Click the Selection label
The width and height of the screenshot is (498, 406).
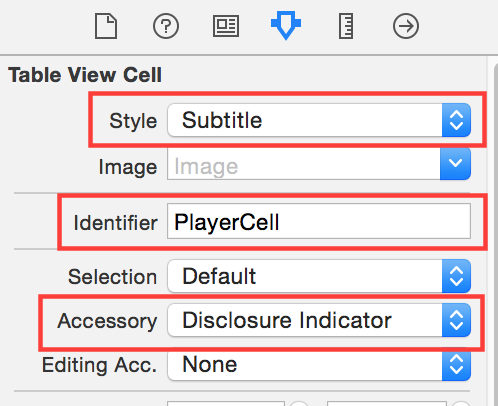pyautogui.click(x=112, y=277)
